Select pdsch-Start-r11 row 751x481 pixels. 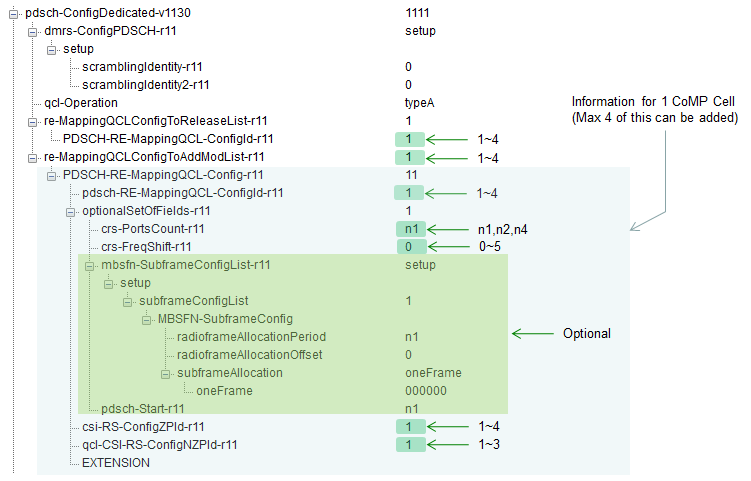[x=143, y=409]
